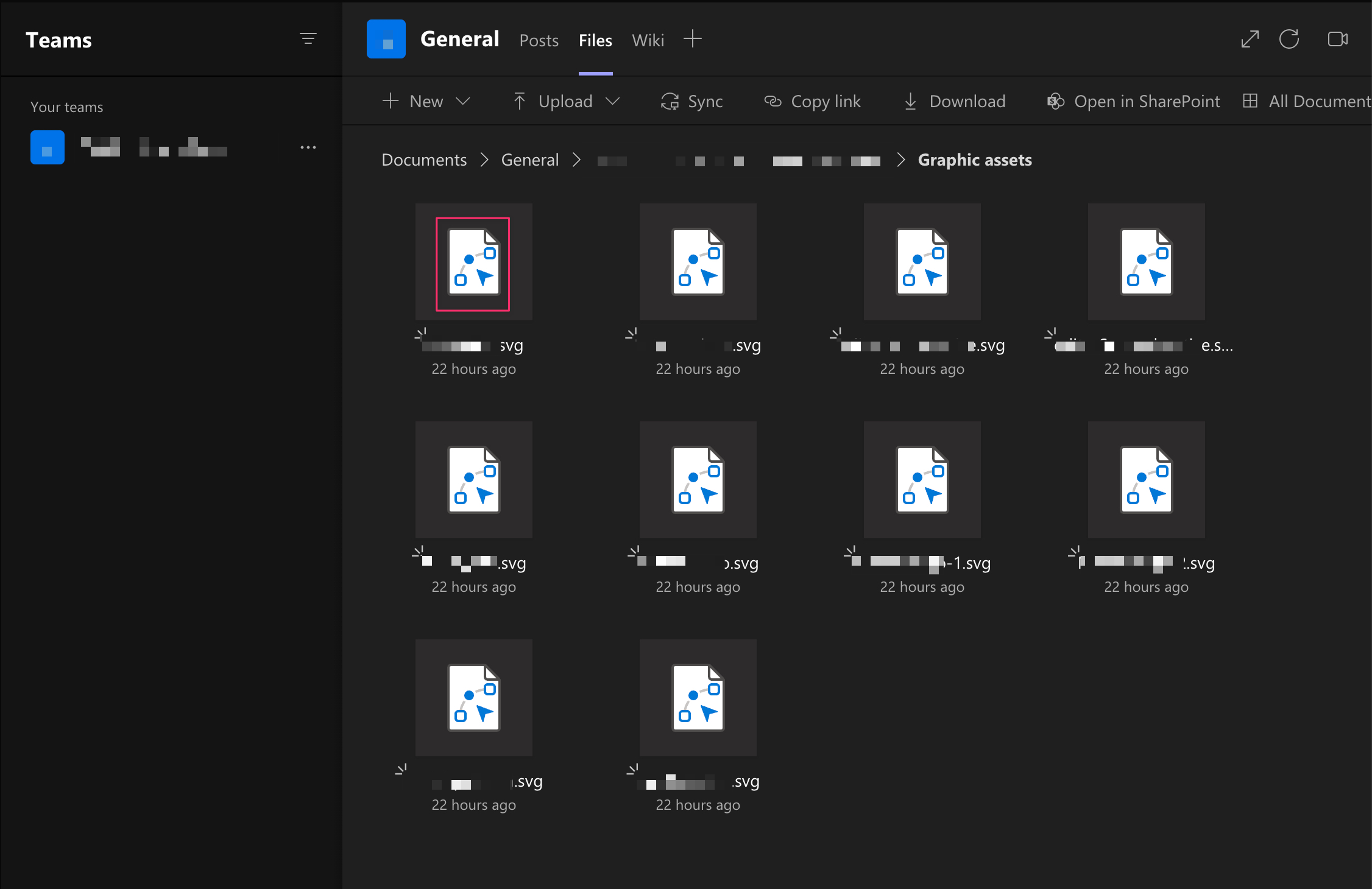Switch to the Files tab
1372x889 pixels.
pos(595,40)
